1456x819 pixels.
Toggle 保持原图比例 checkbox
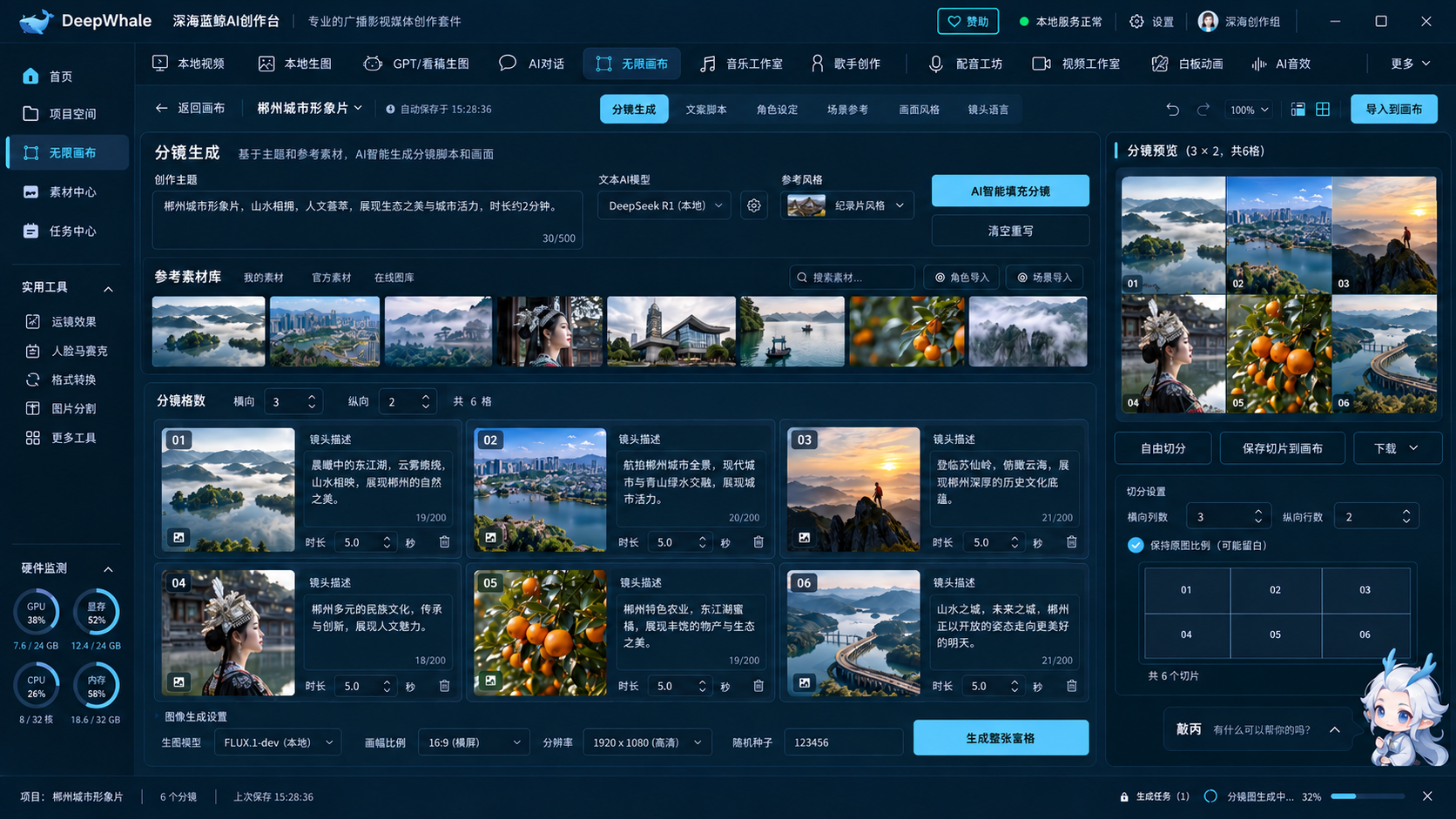click(1136, 545)
